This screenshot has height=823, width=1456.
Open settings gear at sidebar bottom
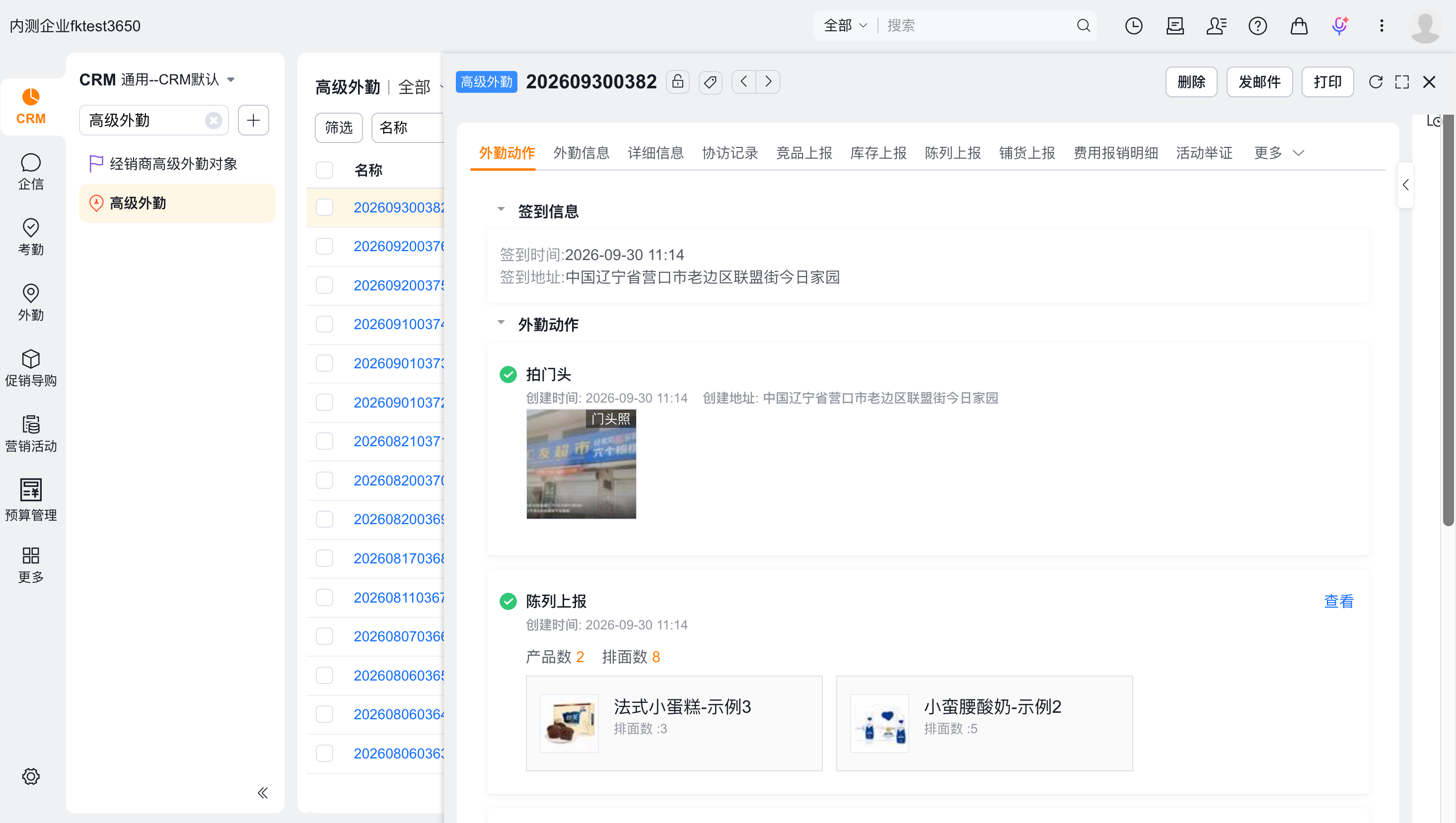point(30,776)
